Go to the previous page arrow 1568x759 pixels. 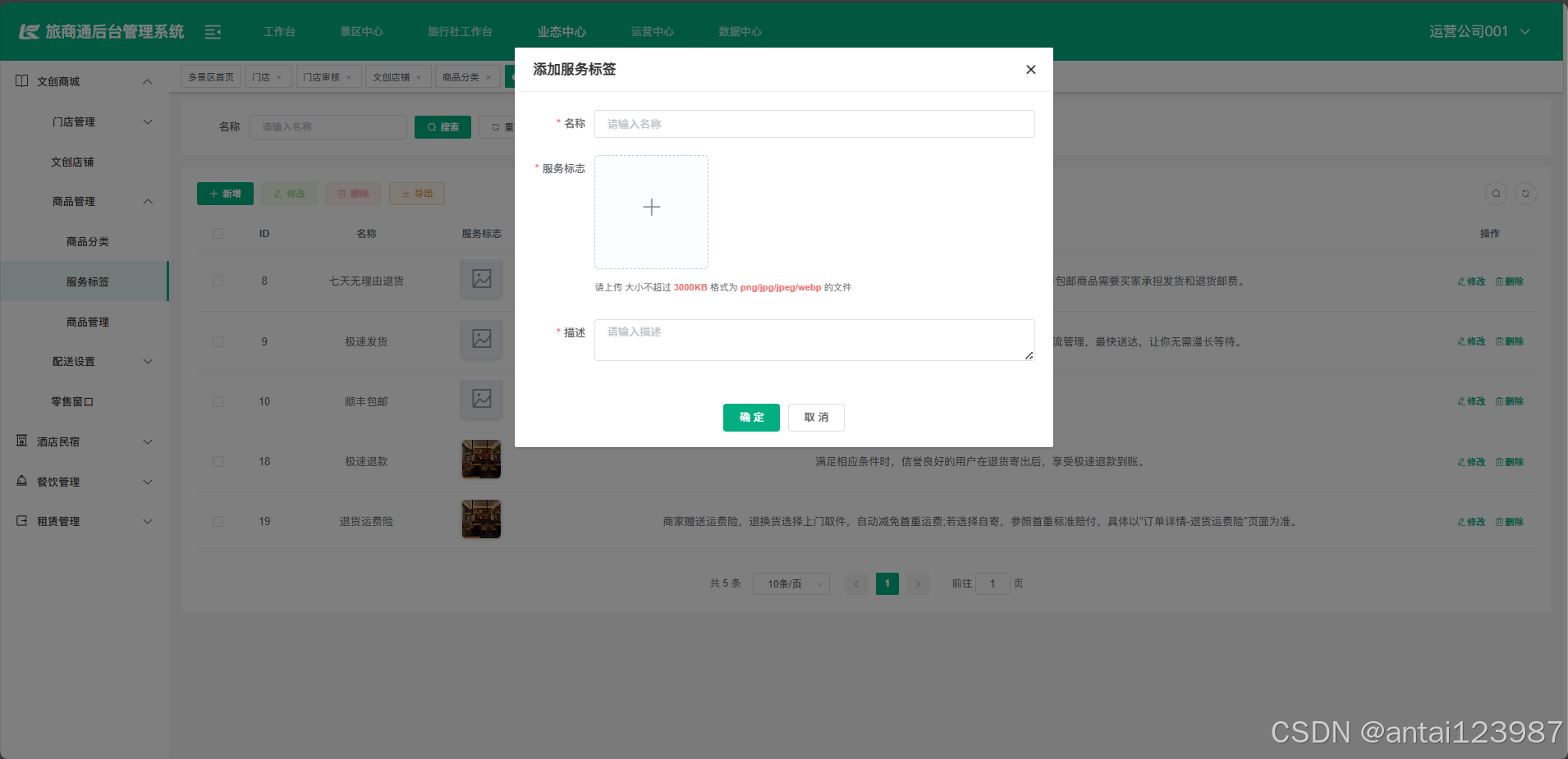[856, 583]
